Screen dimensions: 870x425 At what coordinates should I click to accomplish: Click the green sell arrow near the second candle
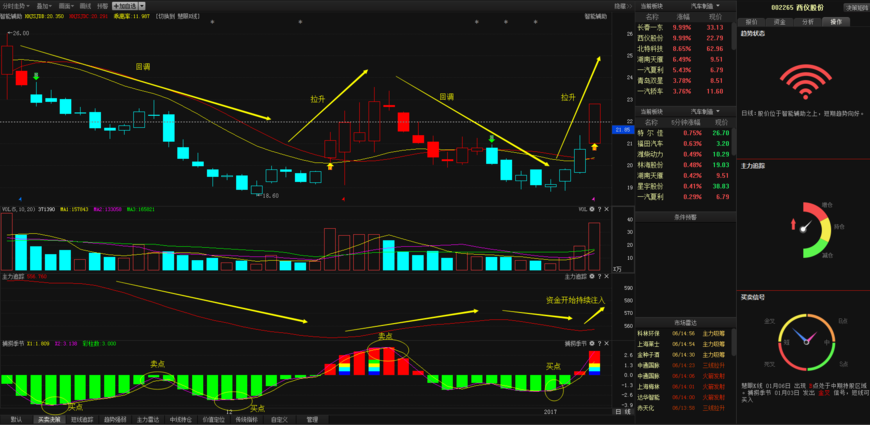pyautogui.click(x=36, y=76)
